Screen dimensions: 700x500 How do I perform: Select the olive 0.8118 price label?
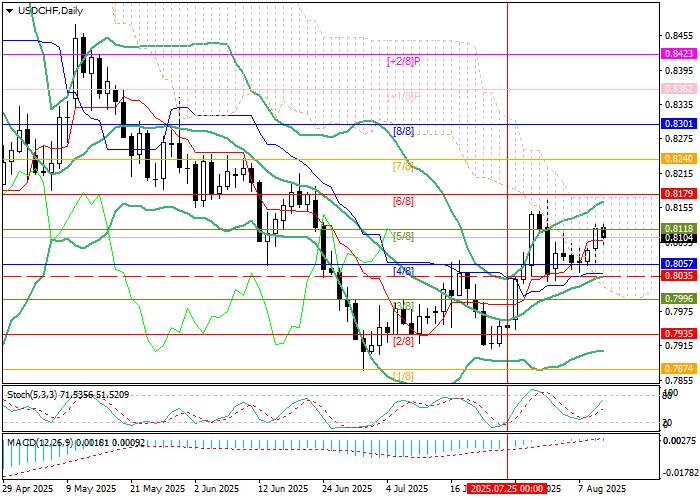click(x=679, y=229)
